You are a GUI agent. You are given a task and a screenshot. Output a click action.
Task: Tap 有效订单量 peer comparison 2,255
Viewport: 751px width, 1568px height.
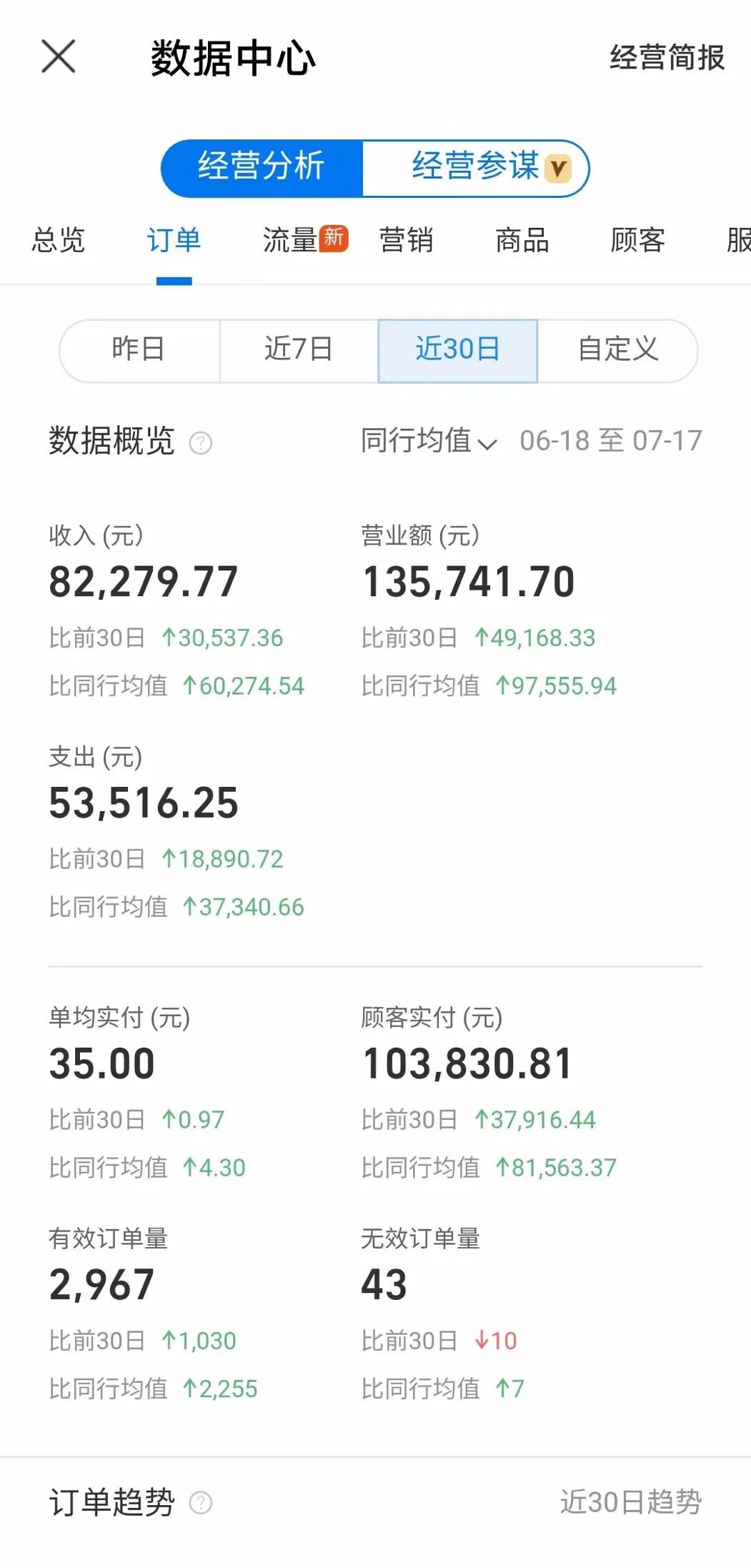[220, 1389]
